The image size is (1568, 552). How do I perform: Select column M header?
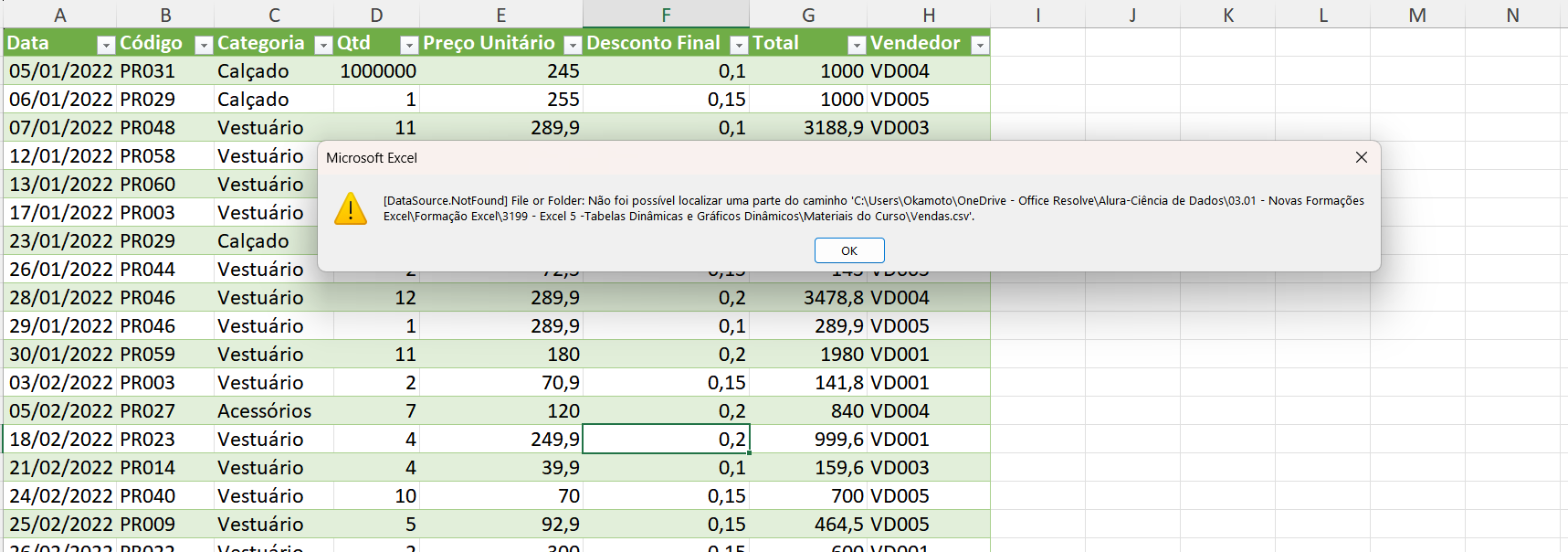[1417, 15]
